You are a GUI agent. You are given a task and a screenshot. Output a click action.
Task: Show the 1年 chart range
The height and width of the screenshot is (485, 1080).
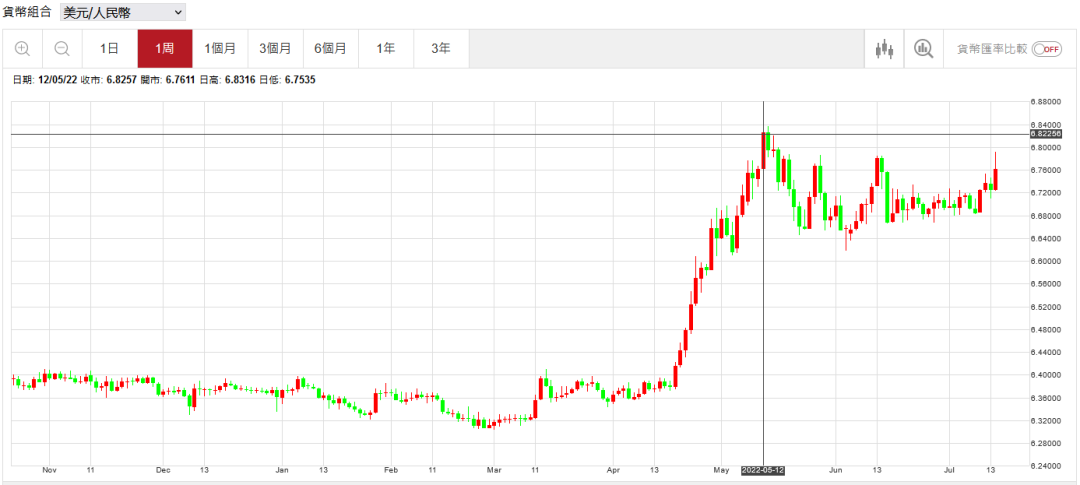coord(385,48)
